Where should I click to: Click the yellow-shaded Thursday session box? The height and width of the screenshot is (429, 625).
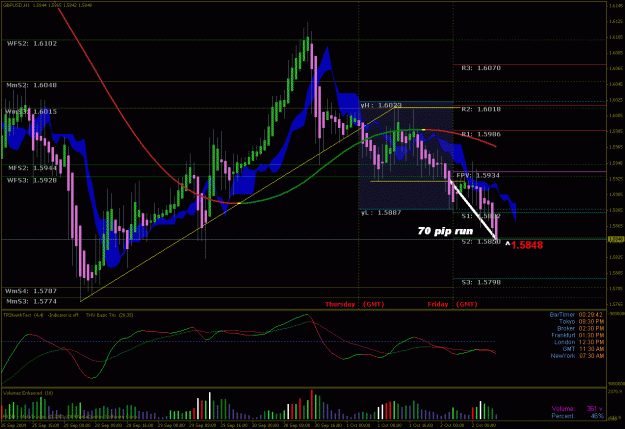(406, 155)
